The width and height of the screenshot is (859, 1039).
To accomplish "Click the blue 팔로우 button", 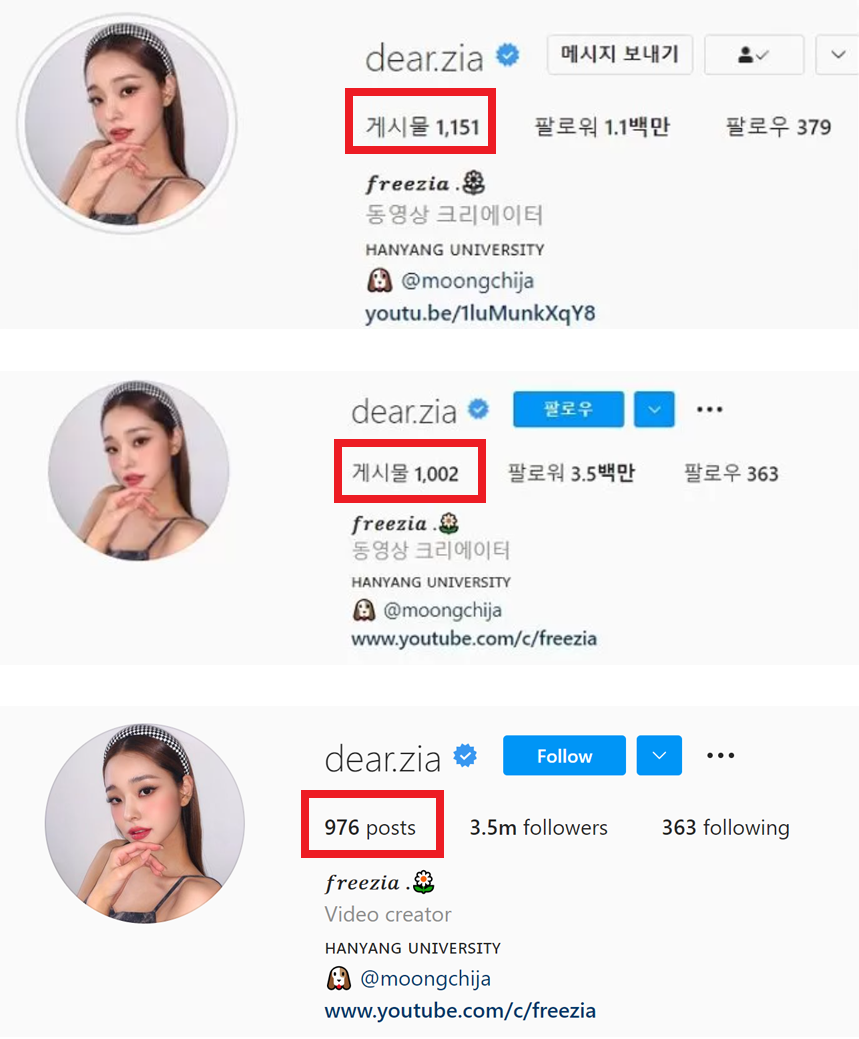I will click(568, 410).
